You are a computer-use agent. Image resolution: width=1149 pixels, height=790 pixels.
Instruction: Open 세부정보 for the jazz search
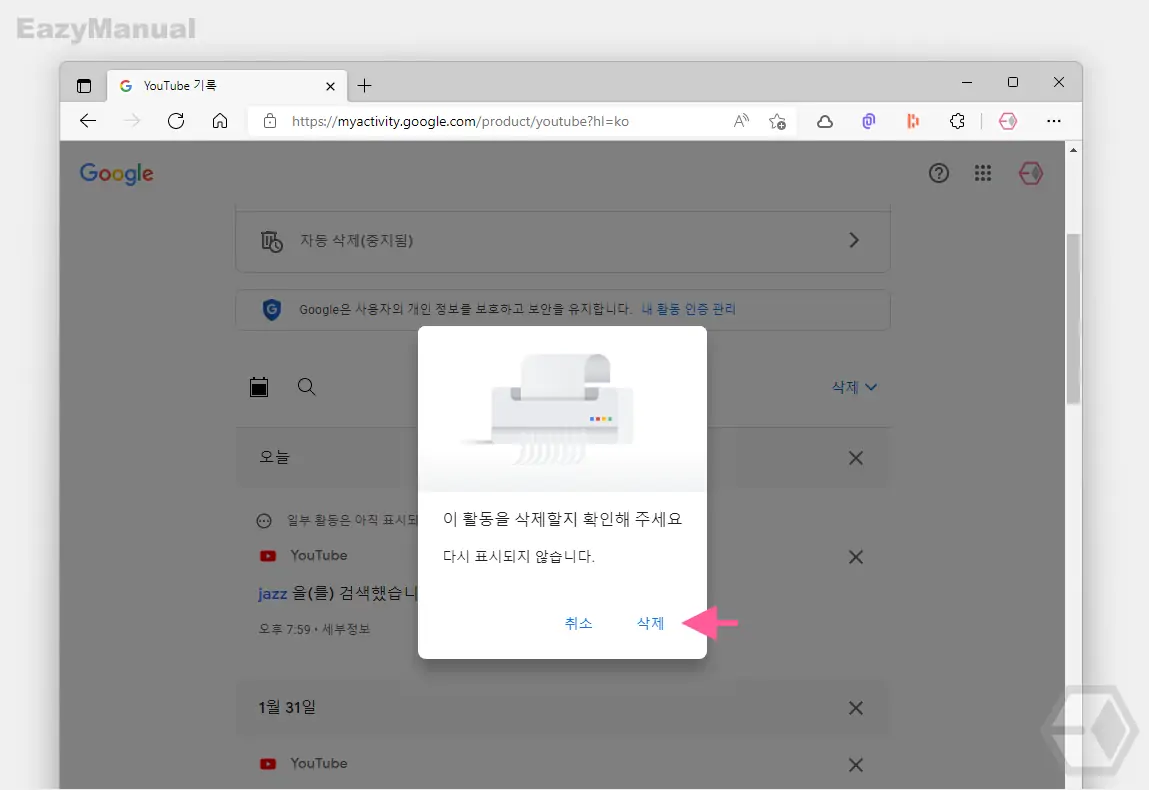(x=347, y=630)
